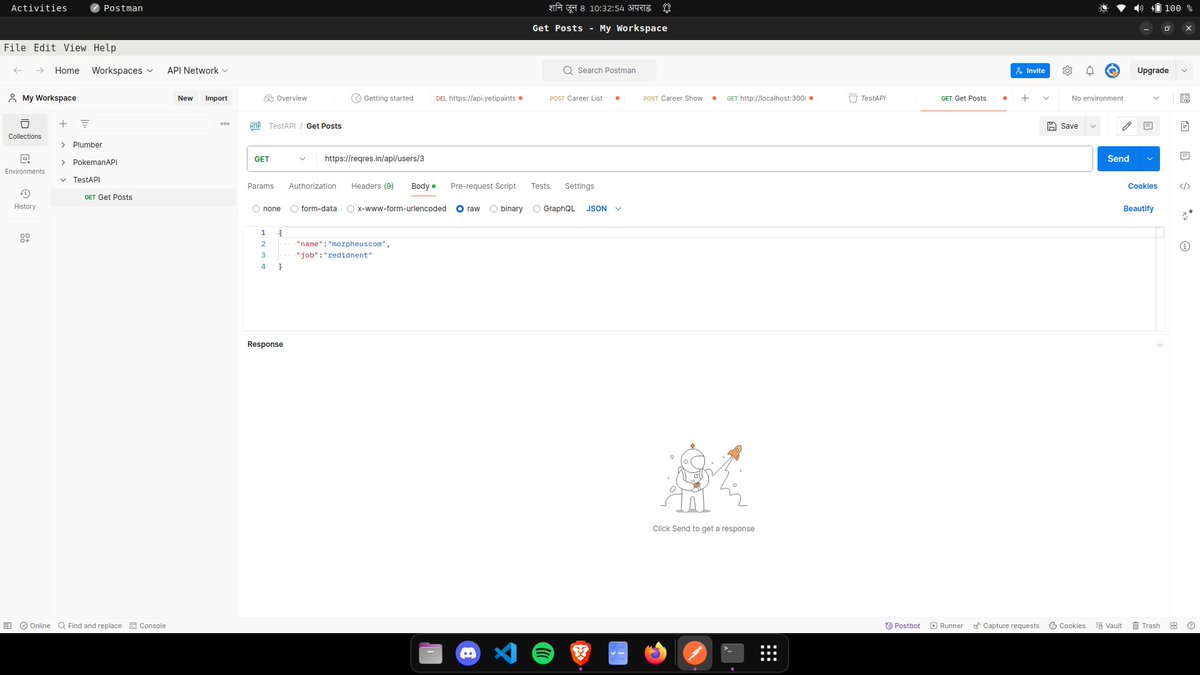
Task: Open the Workspaces dropdown
Action: (x=122, y=71)
